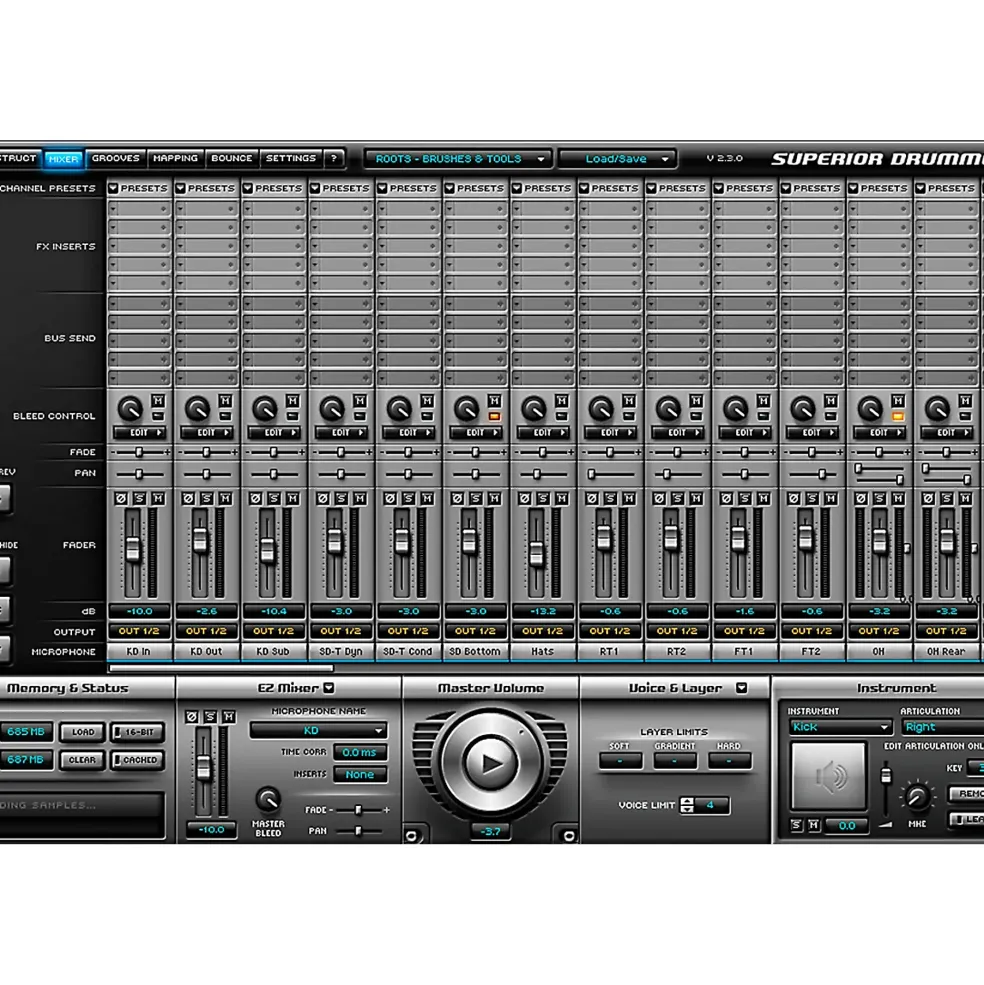
Task: Mute the FT2 channel fader
Action: point(831,499)
